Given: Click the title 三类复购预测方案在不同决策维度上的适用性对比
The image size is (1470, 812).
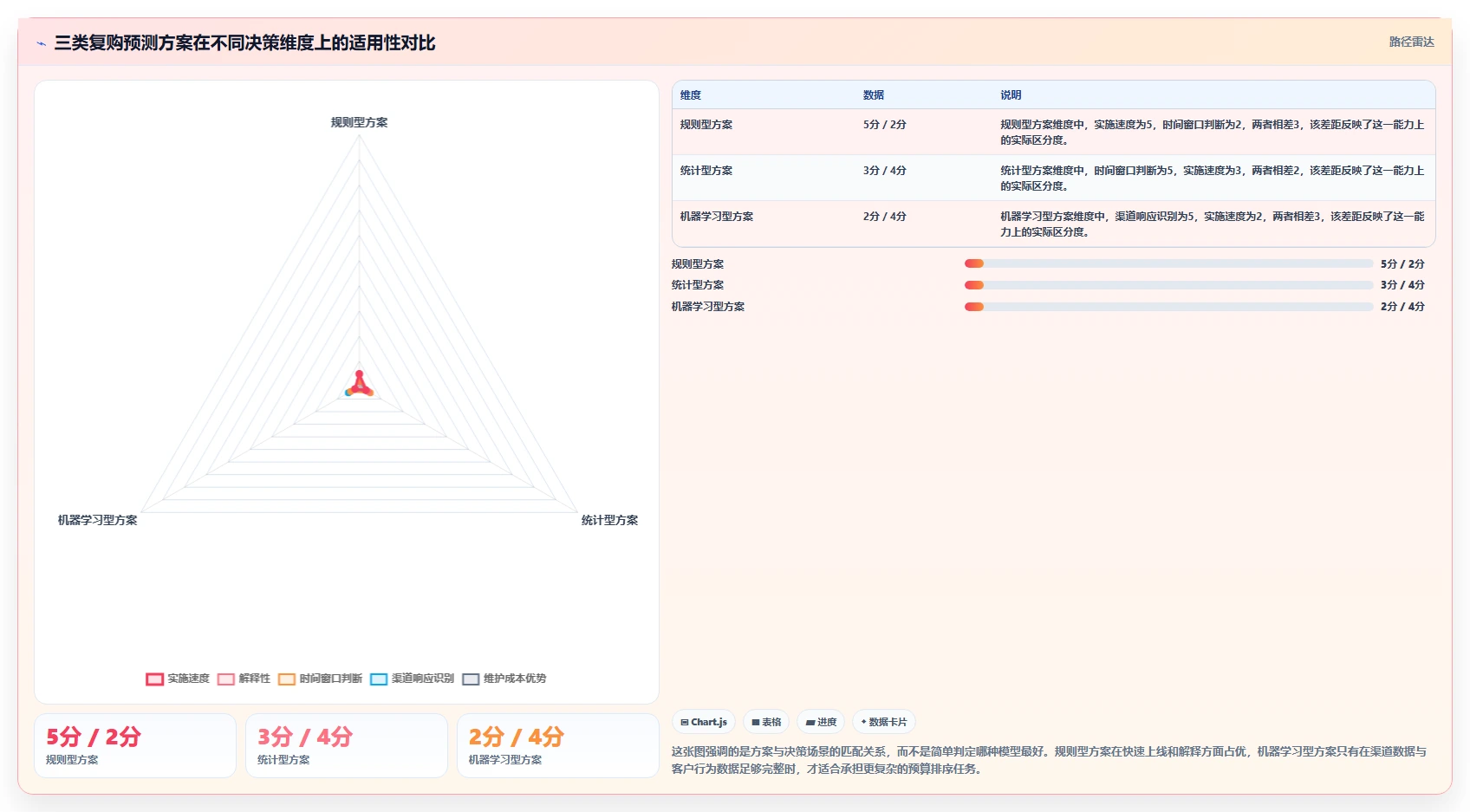Looking at the screenshot, I should 244,43.
